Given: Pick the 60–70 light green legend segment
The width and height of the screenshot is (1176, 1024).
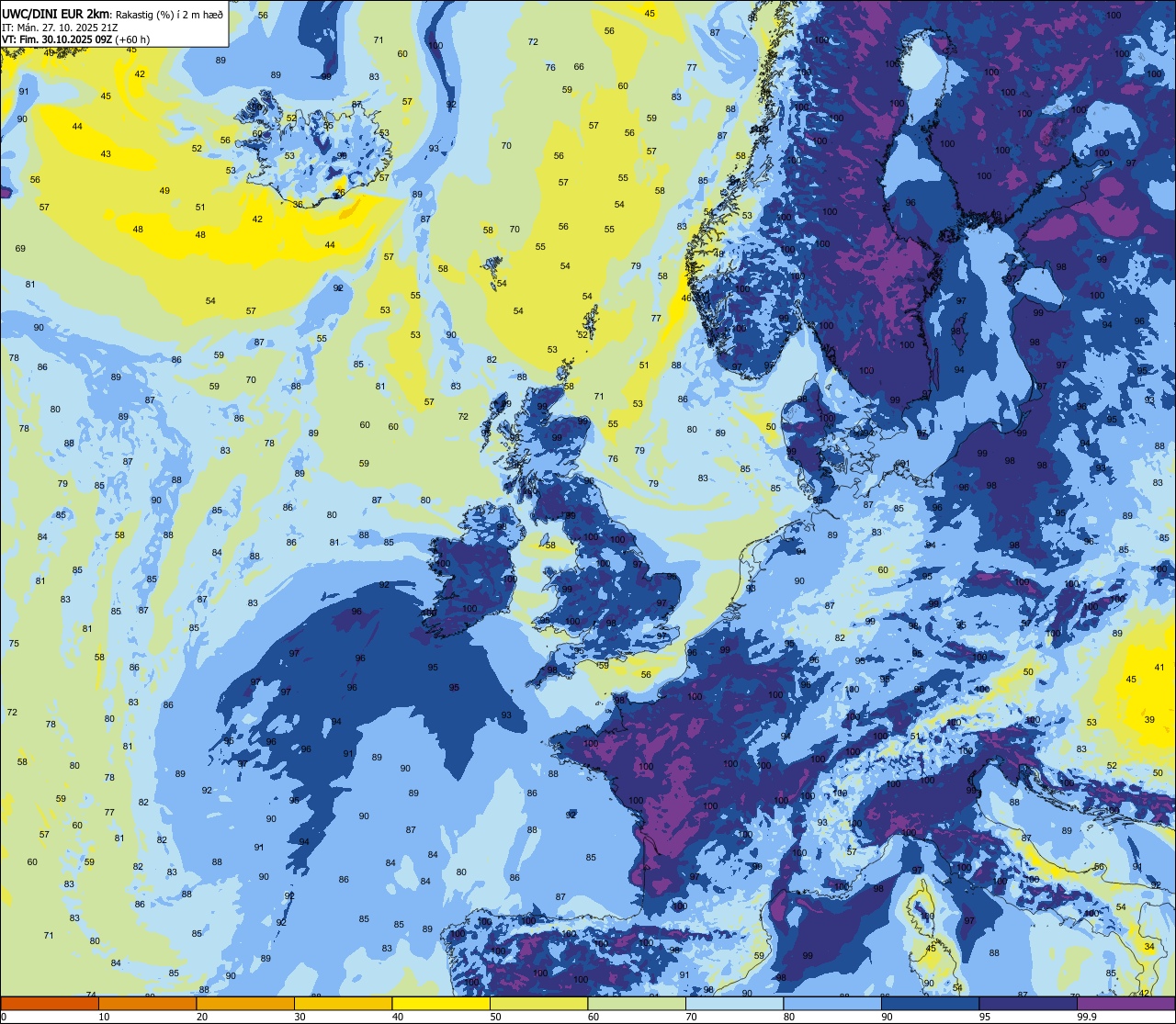Looking at the screenshot, I should pyautogui.click(x=637, y=1003).
